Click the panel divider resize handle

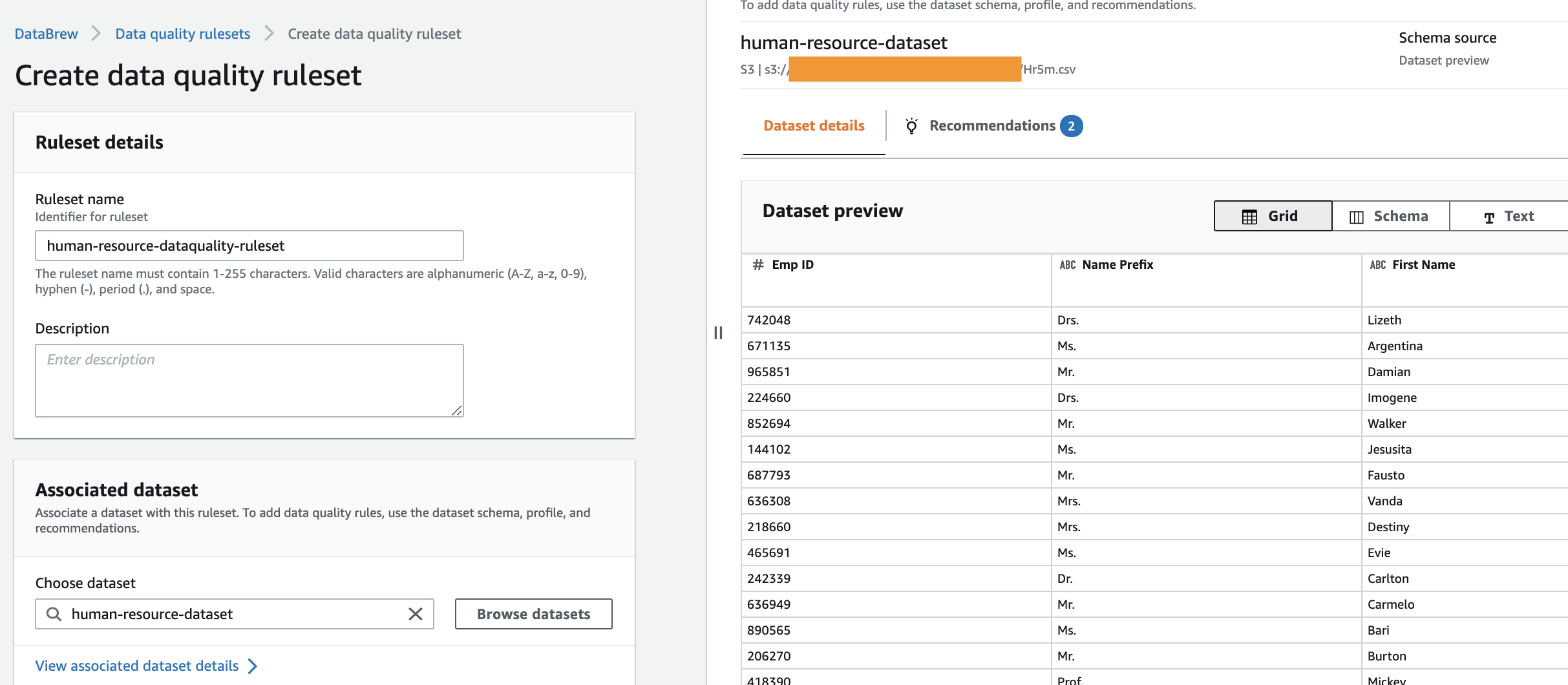pos(718,333)
